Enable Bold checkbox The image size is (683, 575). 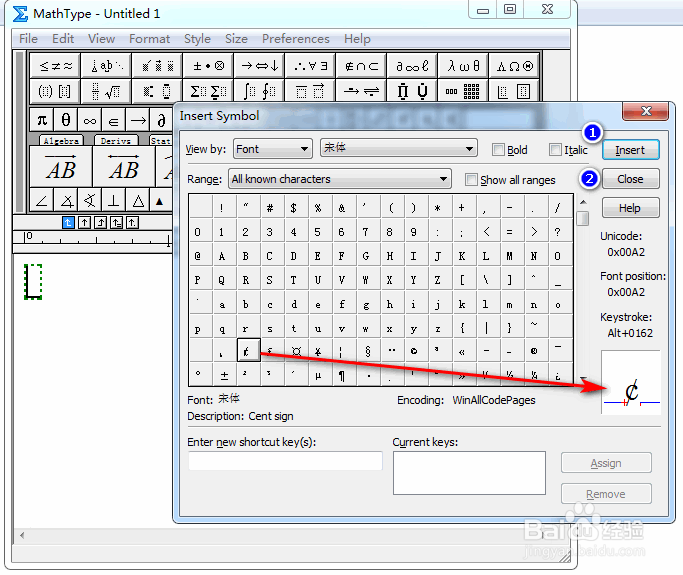tap(498, 150)
